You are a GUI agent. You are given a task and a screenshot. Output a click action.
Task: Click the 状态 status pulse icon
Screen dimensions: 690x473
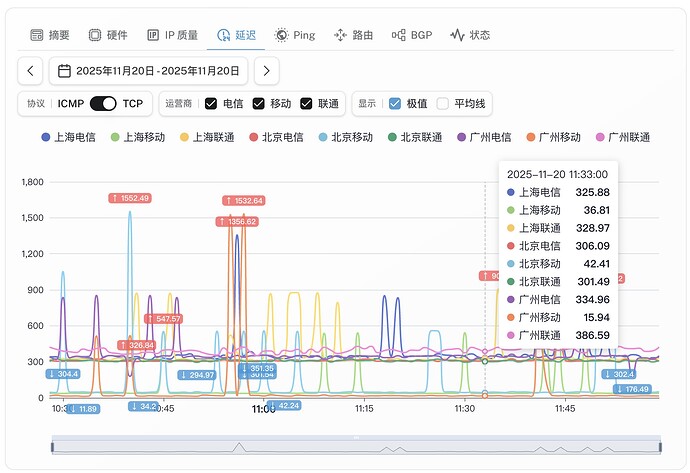pos(457,35)
